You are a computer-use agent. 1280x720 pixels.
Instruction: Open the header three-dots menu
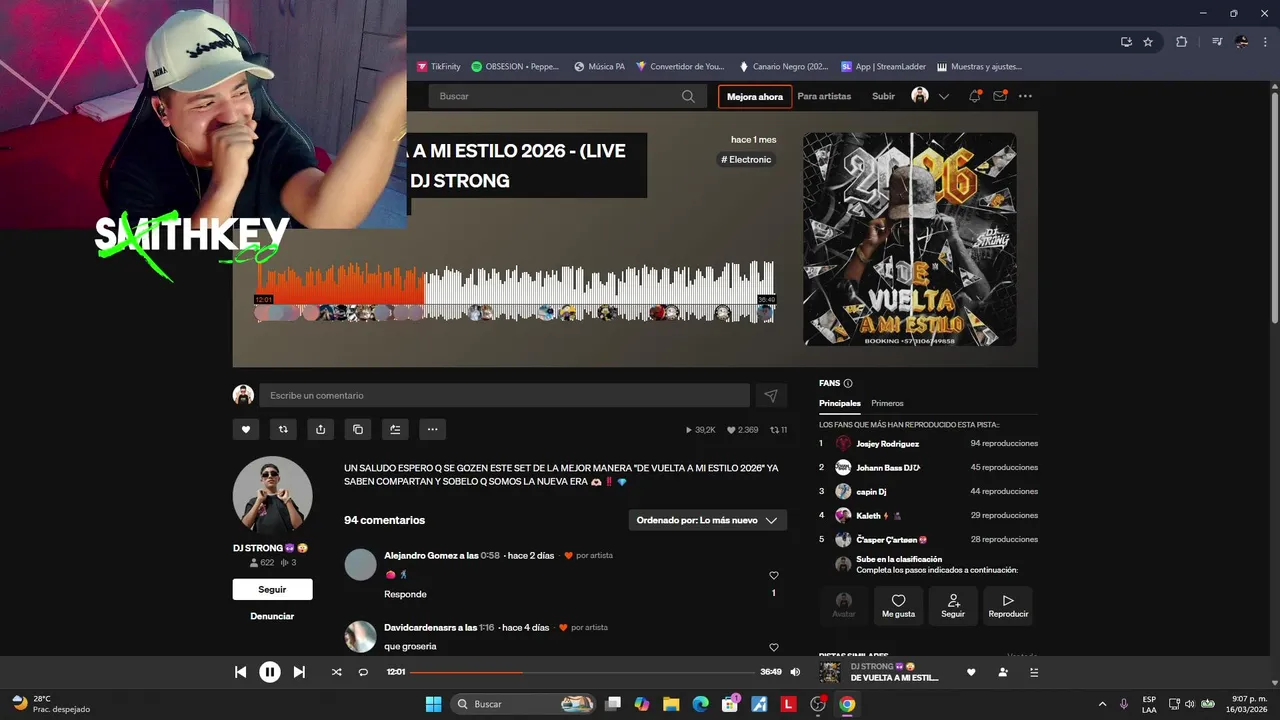pyautogui.click(x=1025, y=96)
